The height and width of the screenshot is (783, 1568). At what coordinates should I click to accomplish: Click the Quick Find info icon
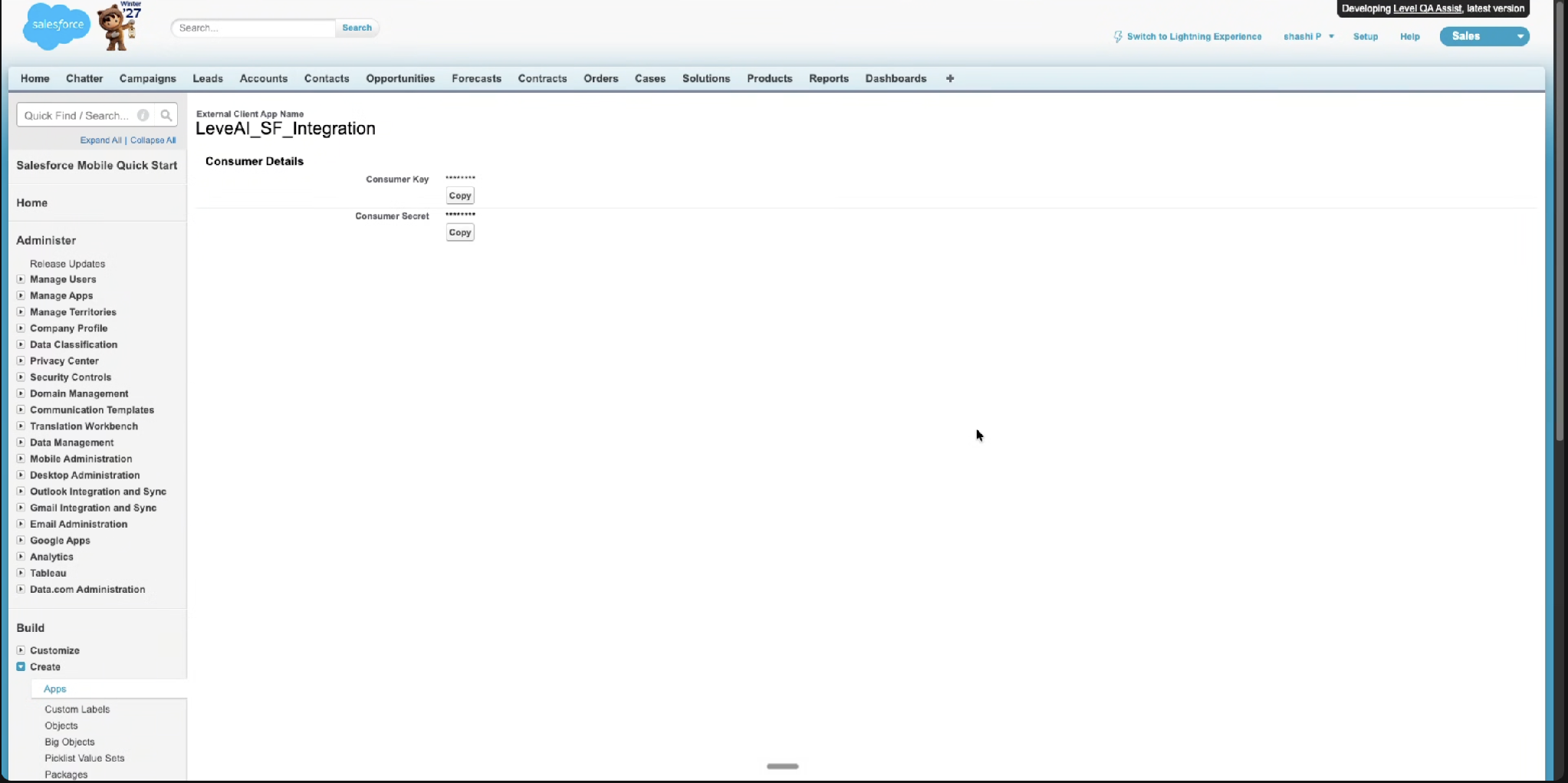click(x=143, y=115)
